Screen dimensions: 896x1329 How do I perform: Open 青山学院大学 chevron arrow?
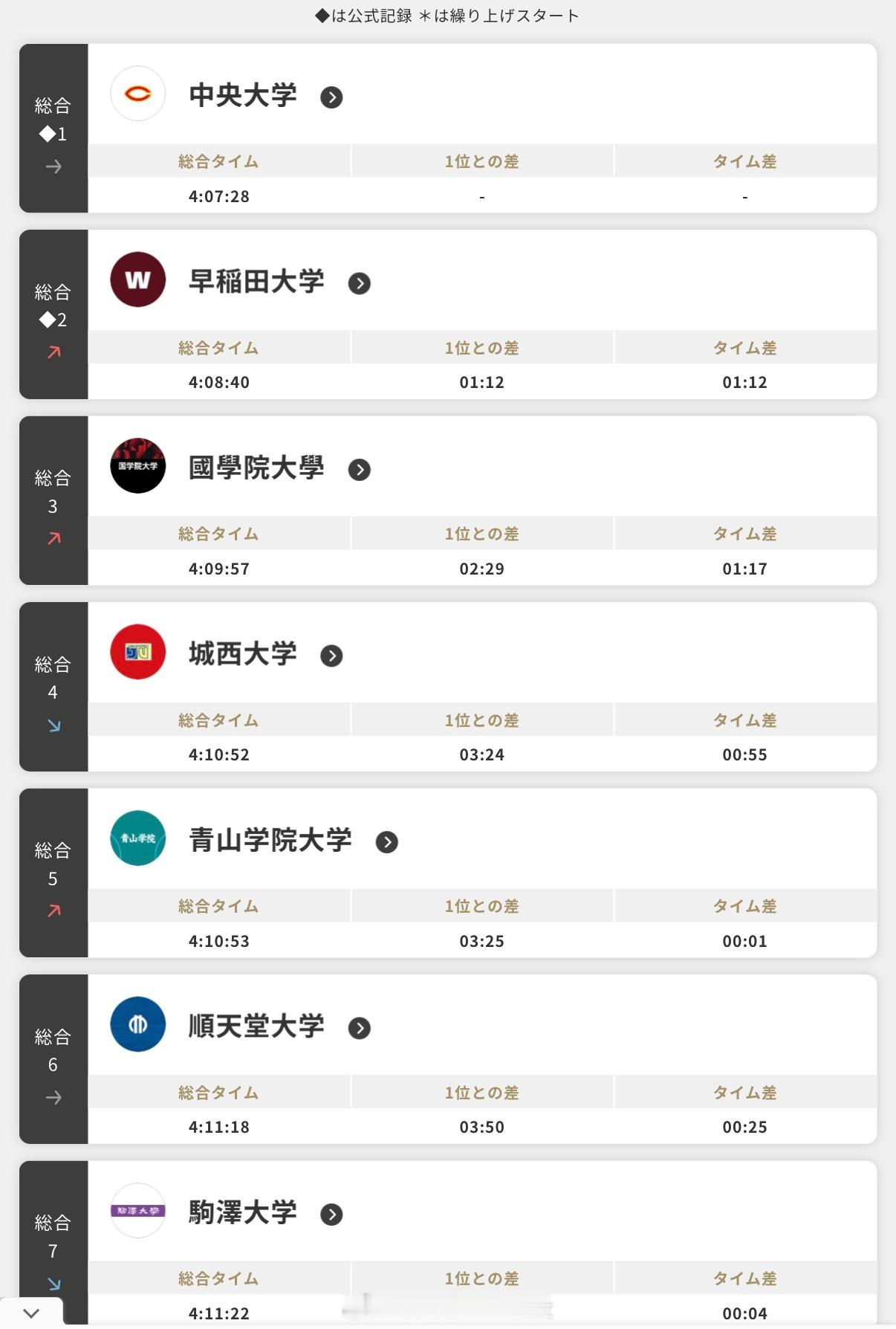point(387,842)
